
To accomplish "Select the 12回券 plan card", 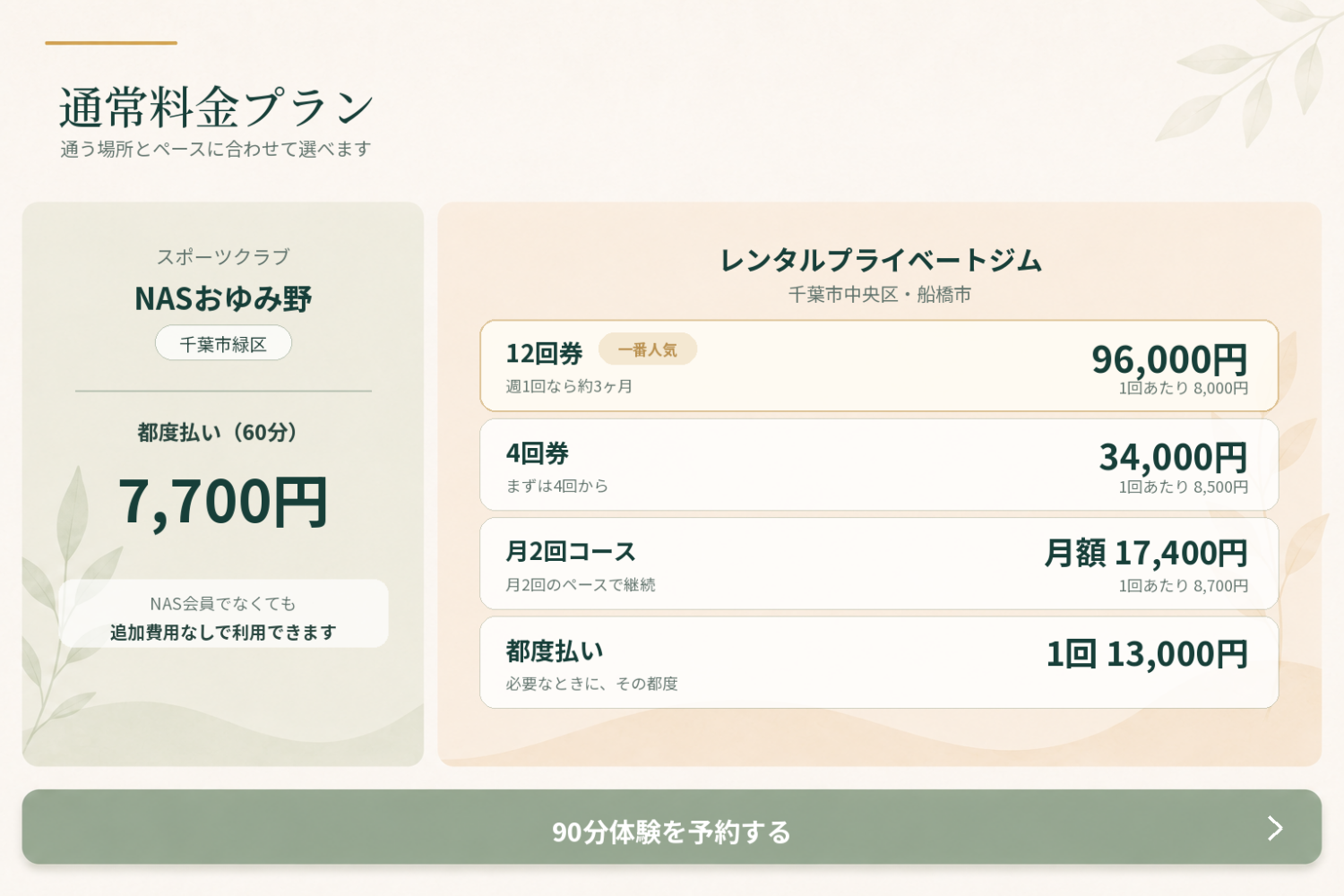I will (879, 366).
